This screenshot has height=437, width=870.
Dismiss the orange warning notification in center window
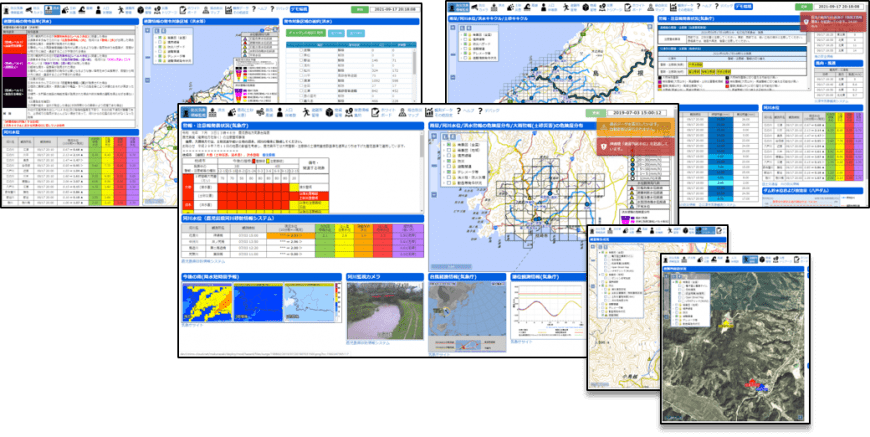(636, 127)
